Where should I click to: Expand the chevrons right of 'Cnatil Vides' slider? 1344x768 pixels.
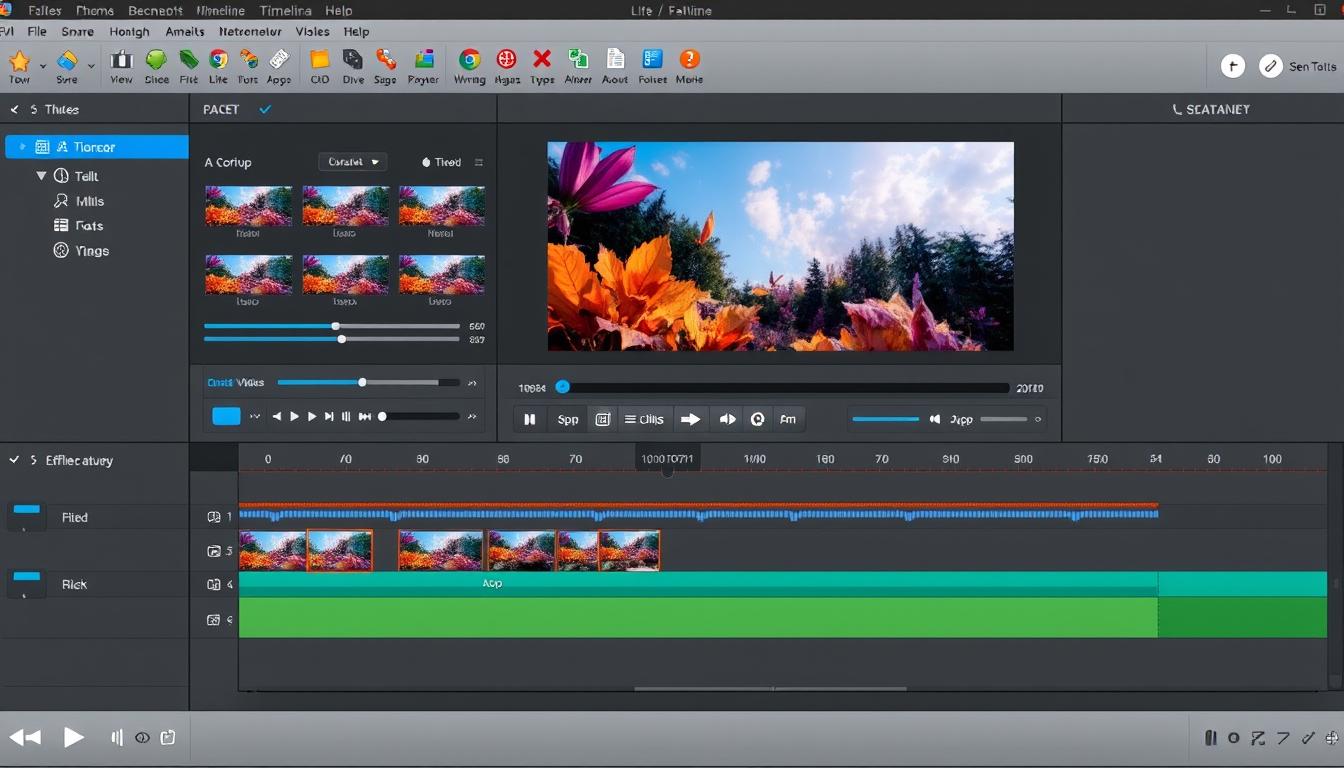coord(473,382)
